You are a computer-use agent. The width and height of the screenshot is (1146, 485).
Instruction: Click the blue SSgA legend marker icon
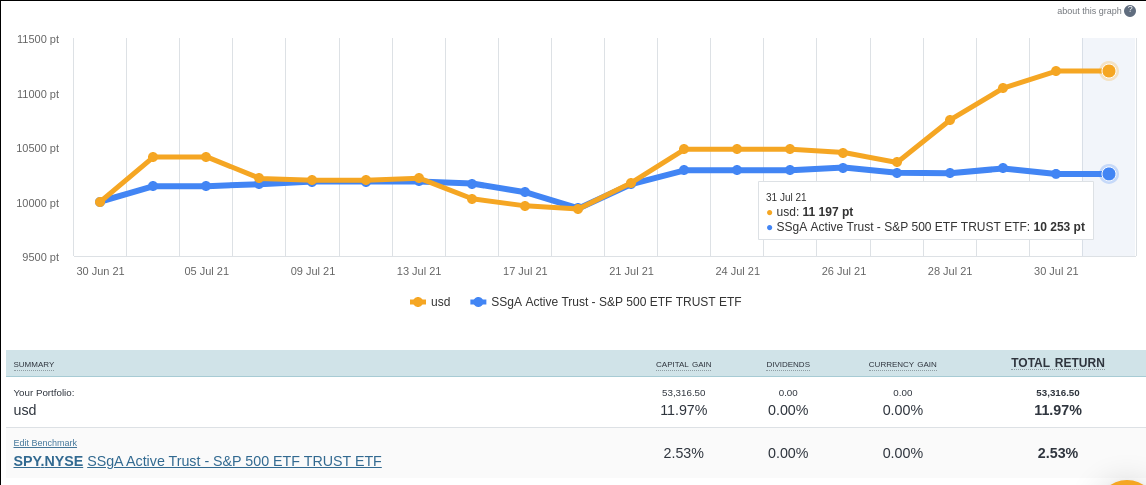(478, 301)
